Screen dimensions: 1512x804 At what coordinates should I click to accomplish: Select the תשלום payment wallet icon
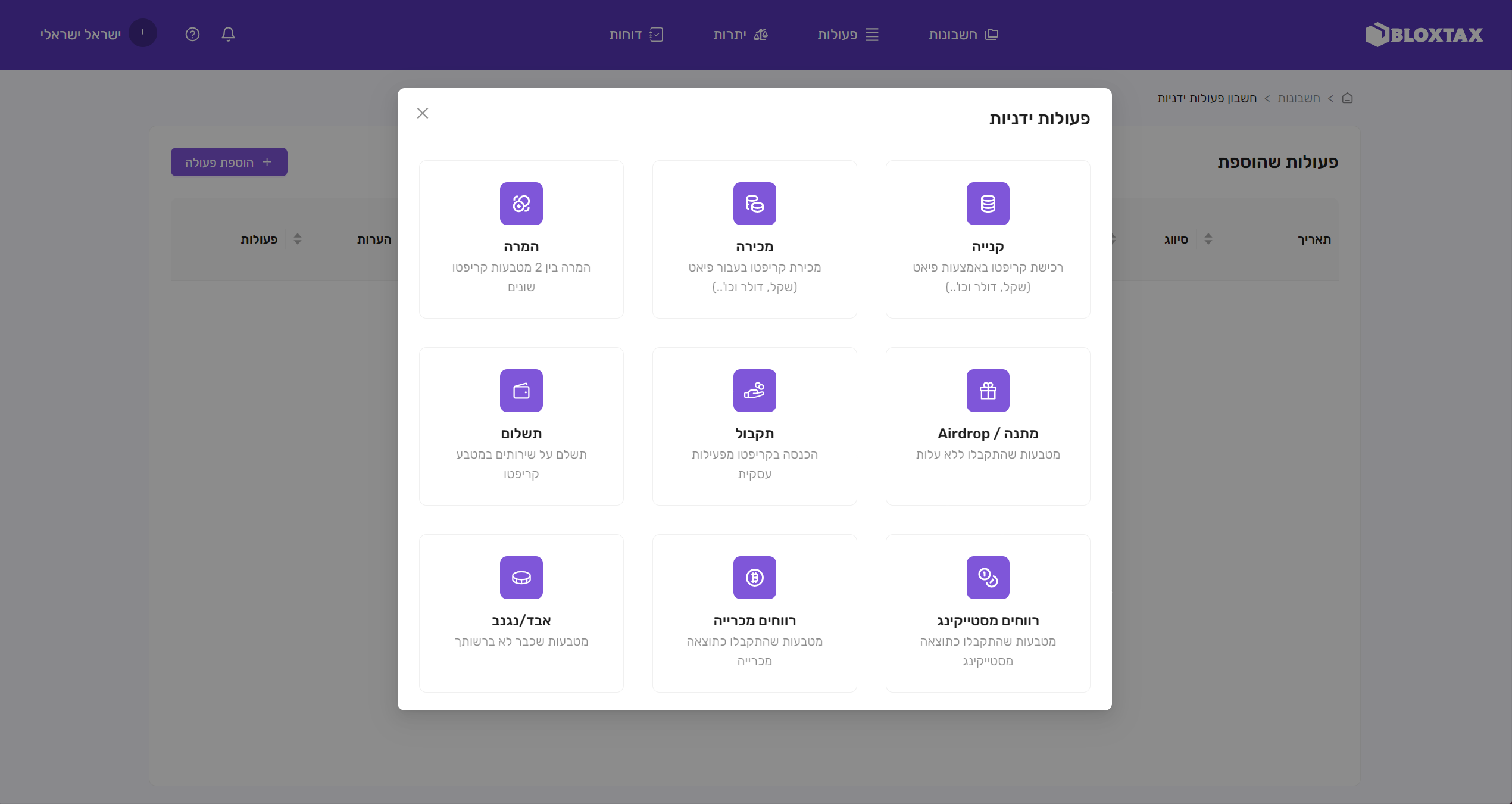coord(521,391)
